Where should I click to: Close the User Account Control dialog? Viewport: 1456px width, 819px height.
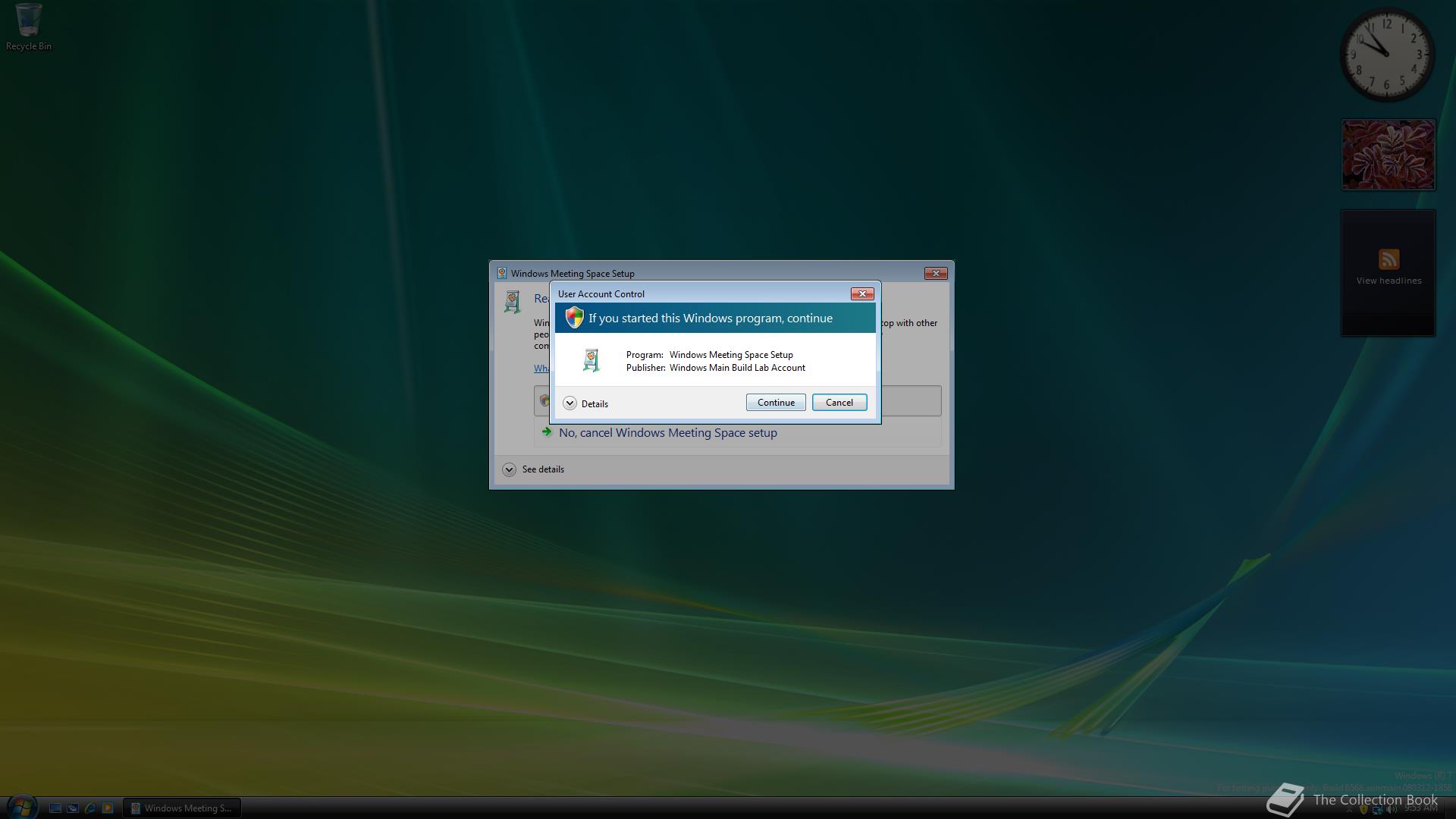[x=862, y=294]
